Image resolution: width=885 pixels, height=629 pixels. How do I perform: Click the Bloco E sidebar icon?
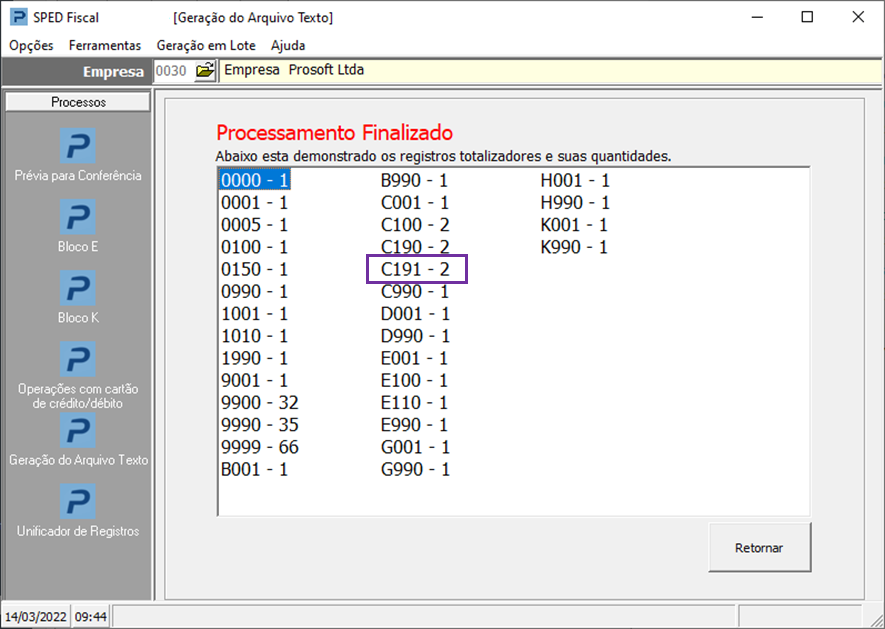tap(77, 217)
